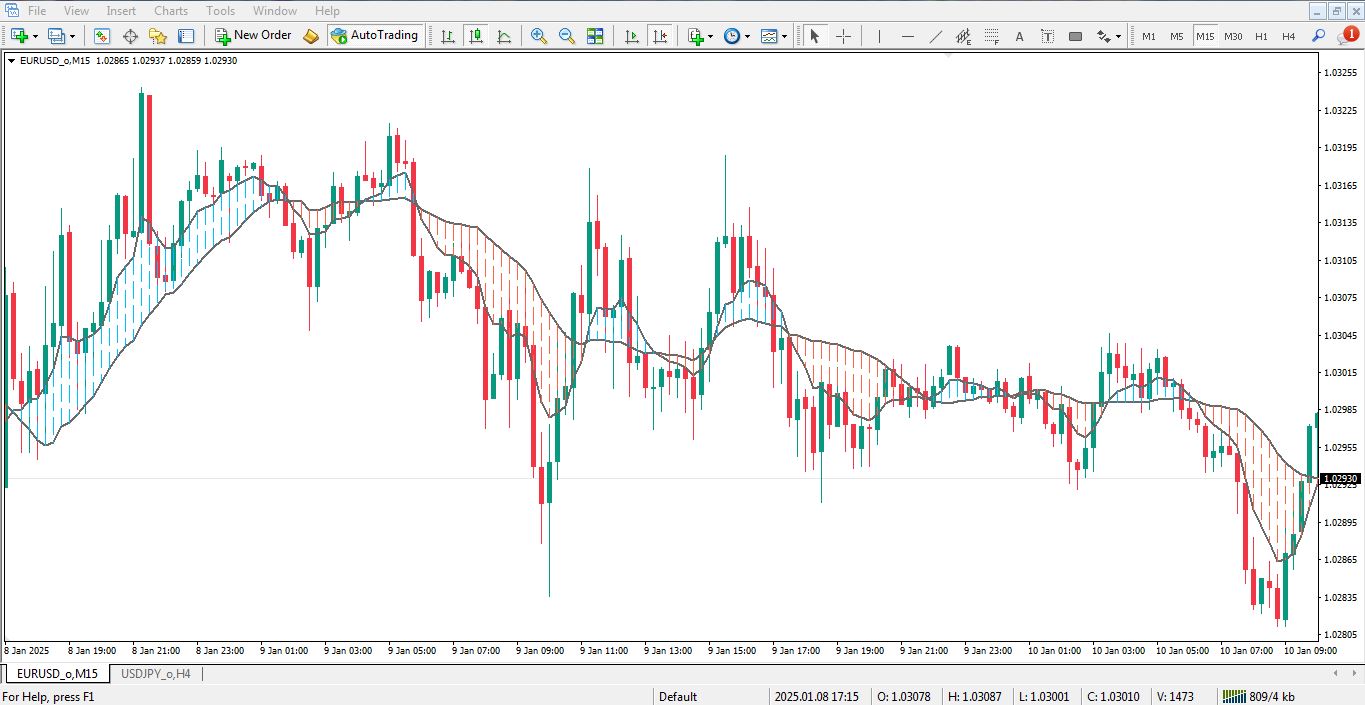
Task: Select the rectangle shape swatch
Action: click(1076, 36)
